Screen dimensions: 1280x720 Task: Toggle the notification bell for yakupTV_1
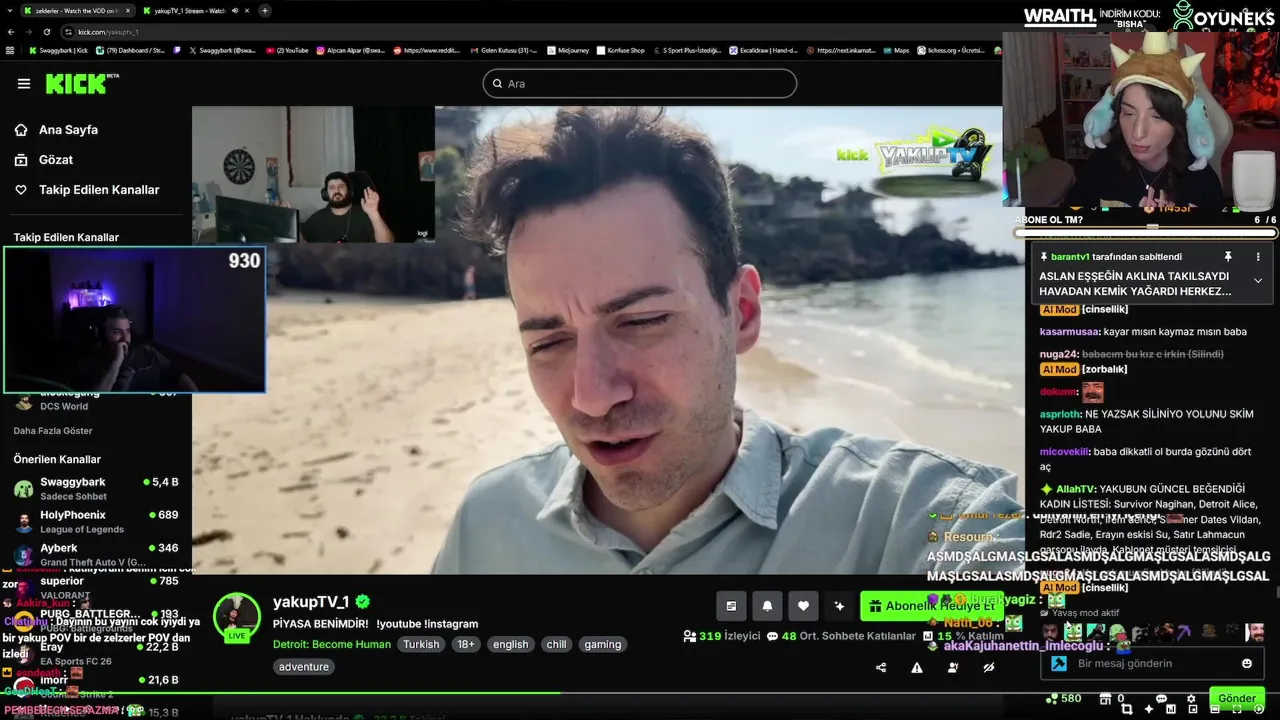pyautogui.click(x=767, y=606)
